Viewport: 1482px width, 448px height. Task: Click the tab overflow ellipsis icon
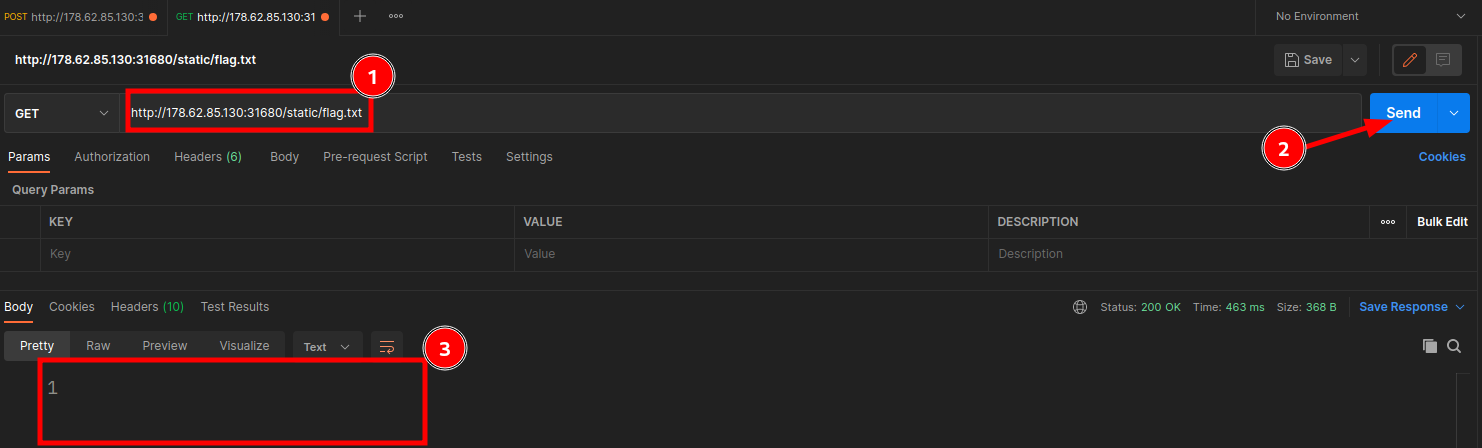tap(396, 16)
